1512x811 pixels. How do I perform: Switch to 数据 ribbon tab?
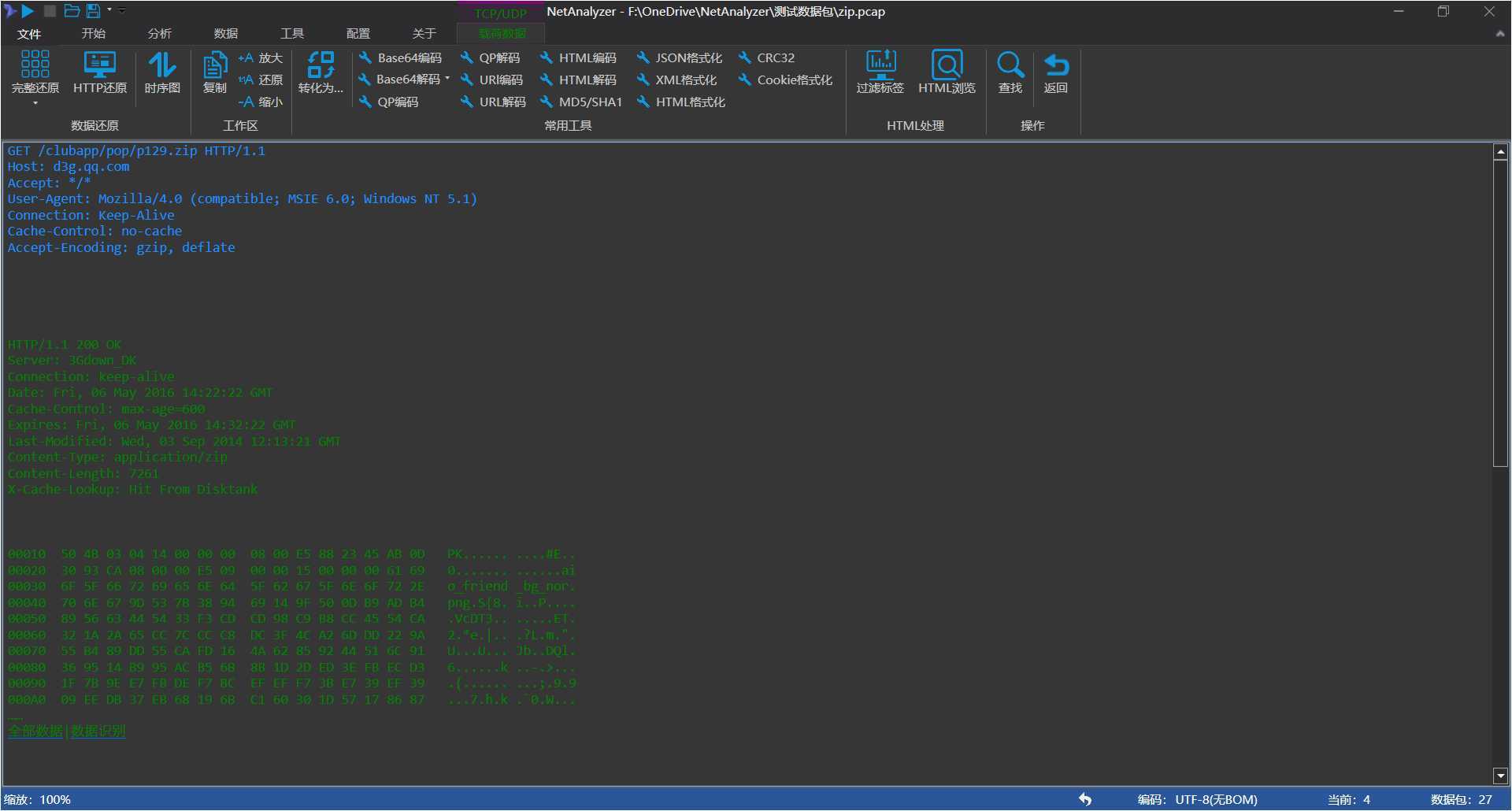(225, 34)
